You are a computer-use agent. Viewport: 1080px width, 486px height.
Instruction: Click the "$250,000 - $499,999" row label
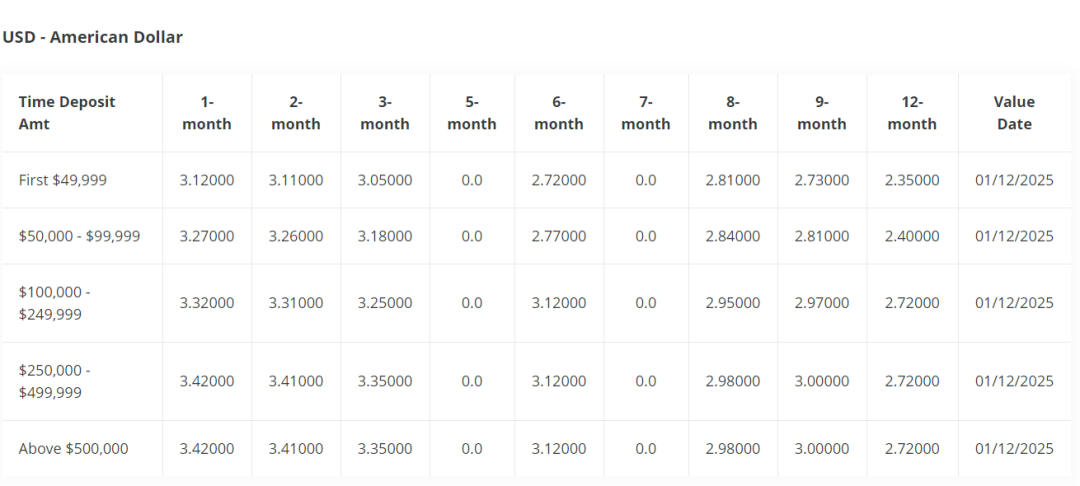pyautogui.click(x=55, y=381)
